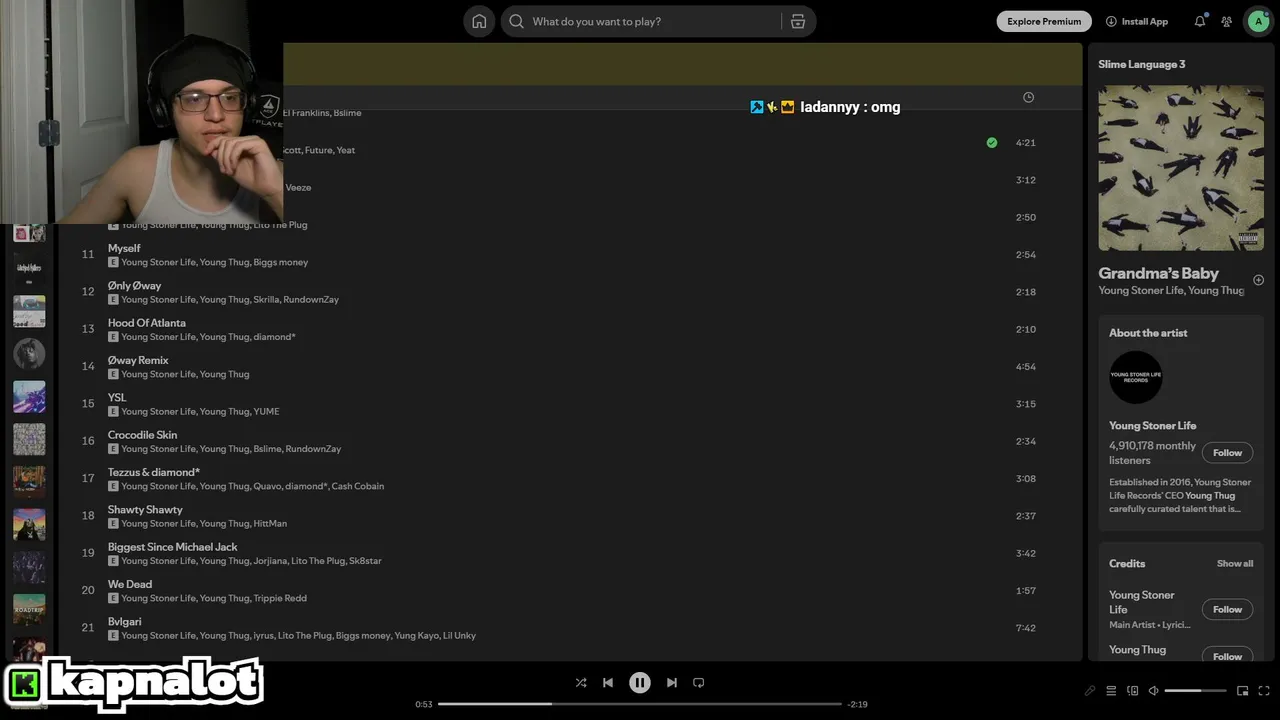The height and width of the screenshot is (720, 1280).
Task: Open the green user profile avatar
Action: click(x=1258, y=21)
